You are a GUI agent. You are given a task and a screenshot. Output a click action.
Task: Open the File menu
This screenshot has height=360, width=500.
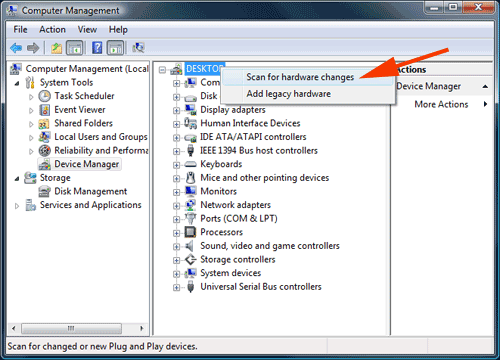tap(20, 30)
